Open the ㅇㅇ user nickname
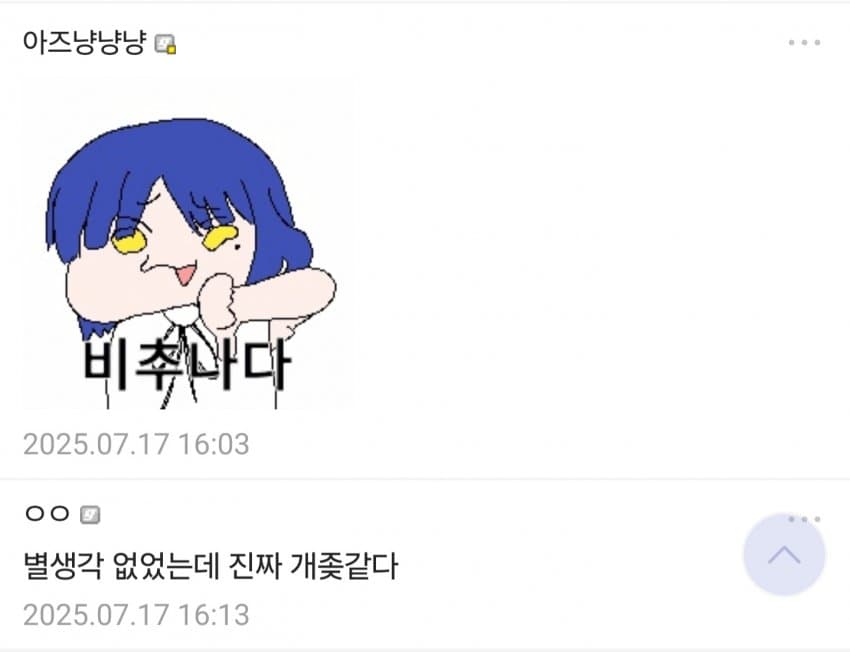This screenshot has height=652, width=850. 47,513
